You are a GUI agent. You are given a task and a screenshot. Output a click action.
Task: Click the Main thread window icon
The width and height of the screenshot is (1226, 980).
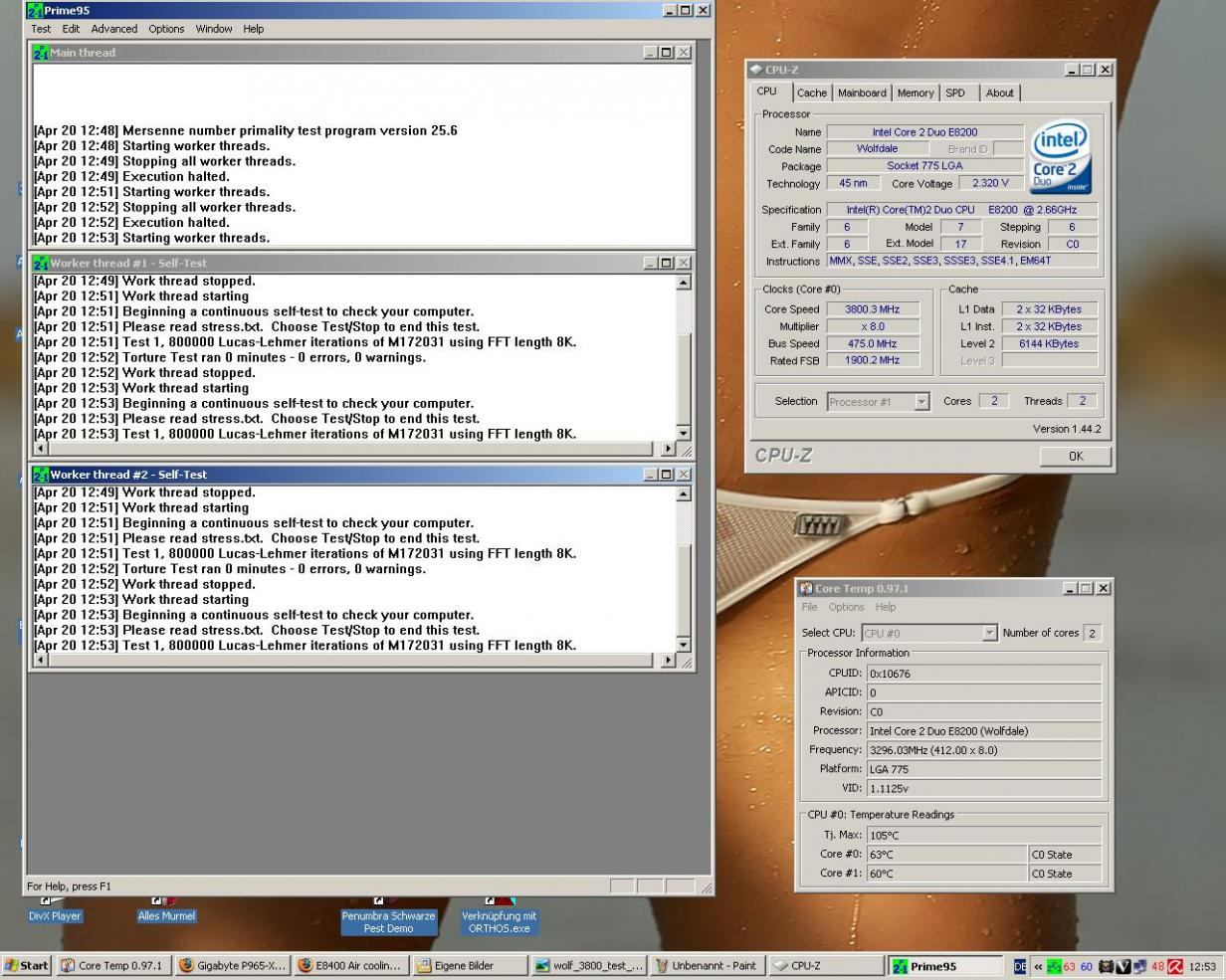pos(41,53)
